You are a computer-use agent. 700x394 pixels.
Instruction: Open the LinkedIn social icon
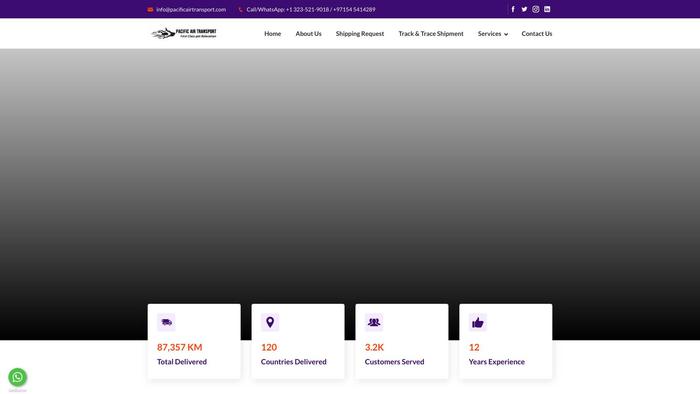pos(547,9)
